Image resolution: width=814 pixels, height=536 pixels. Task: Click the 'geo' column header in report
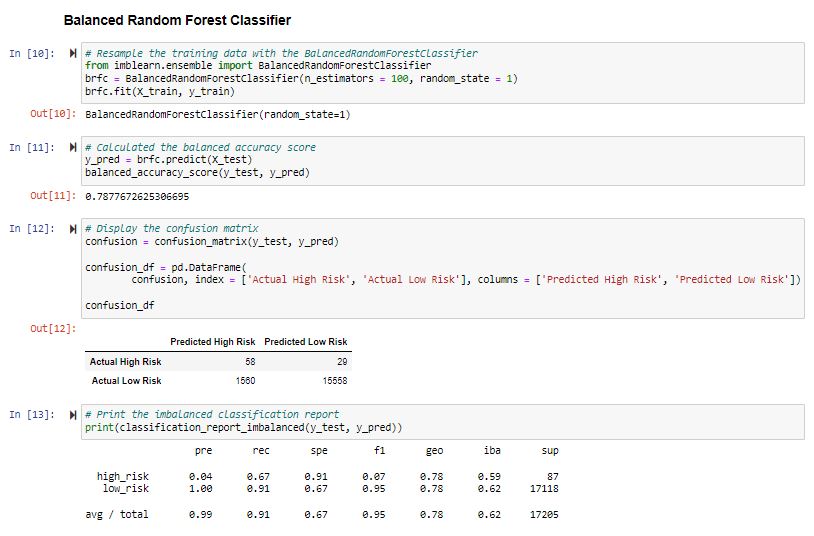coord(435,451)
